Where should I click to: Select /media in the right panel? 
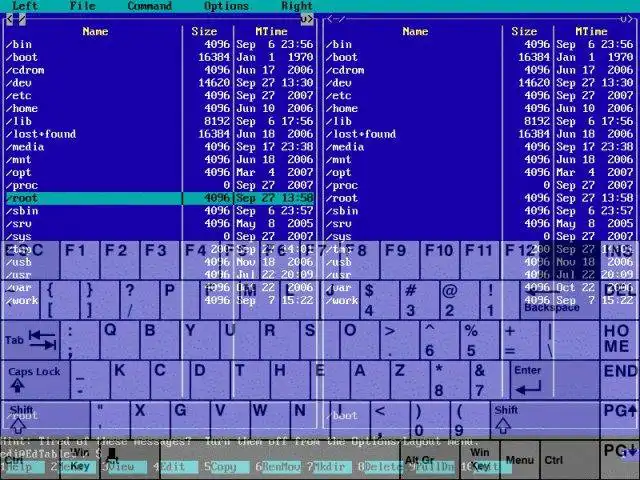click(x=479, y=147)
